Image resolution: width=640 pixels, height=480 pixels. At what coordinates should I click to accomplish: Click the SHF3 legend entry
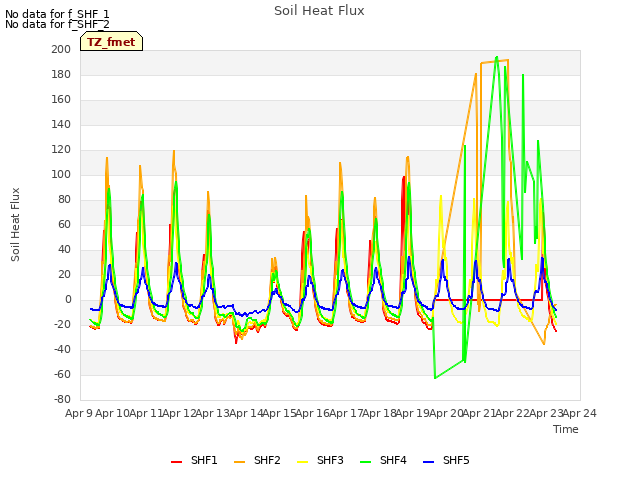pyautogui.click(x=320, y=460)
